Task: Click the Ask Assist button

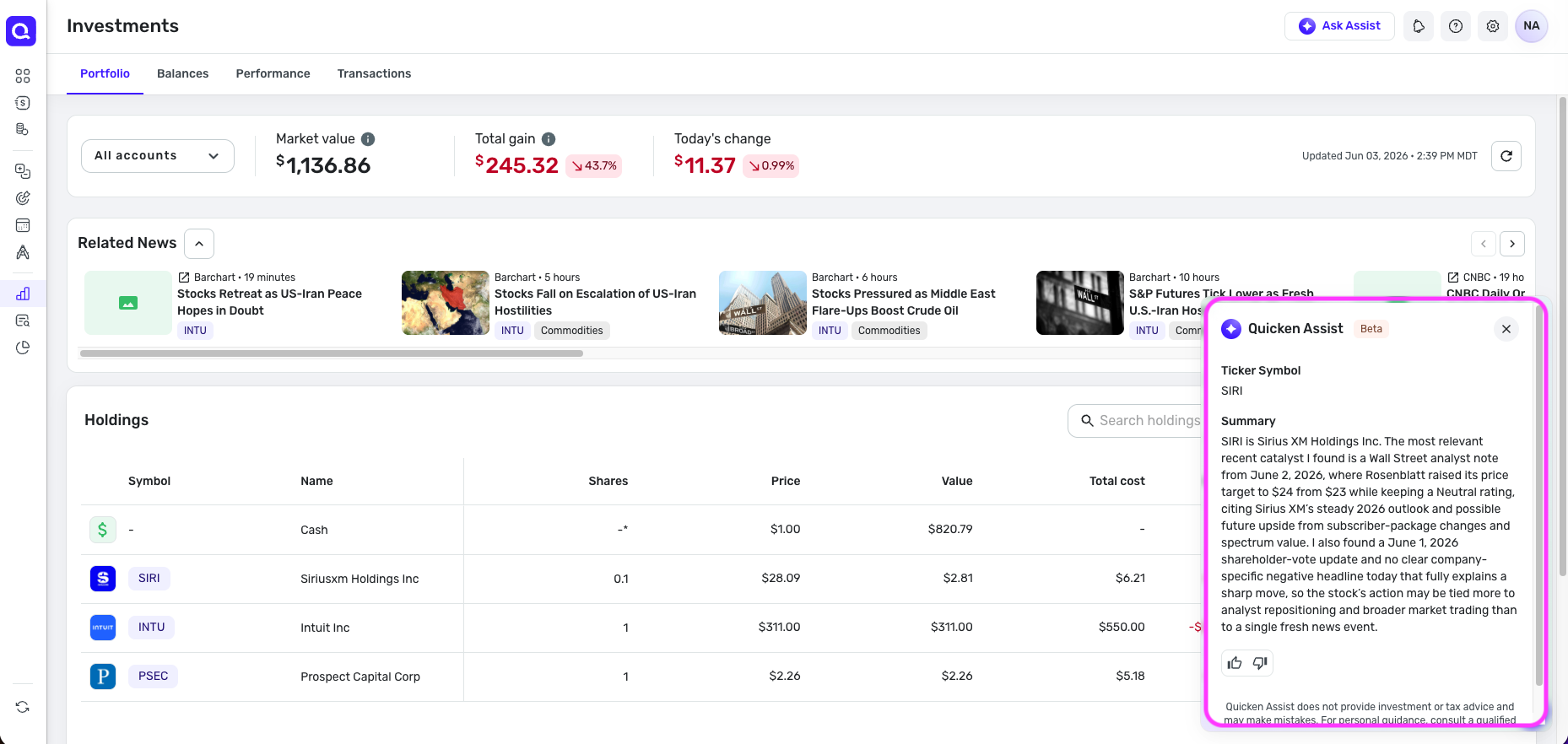Action: (1339, 26)
